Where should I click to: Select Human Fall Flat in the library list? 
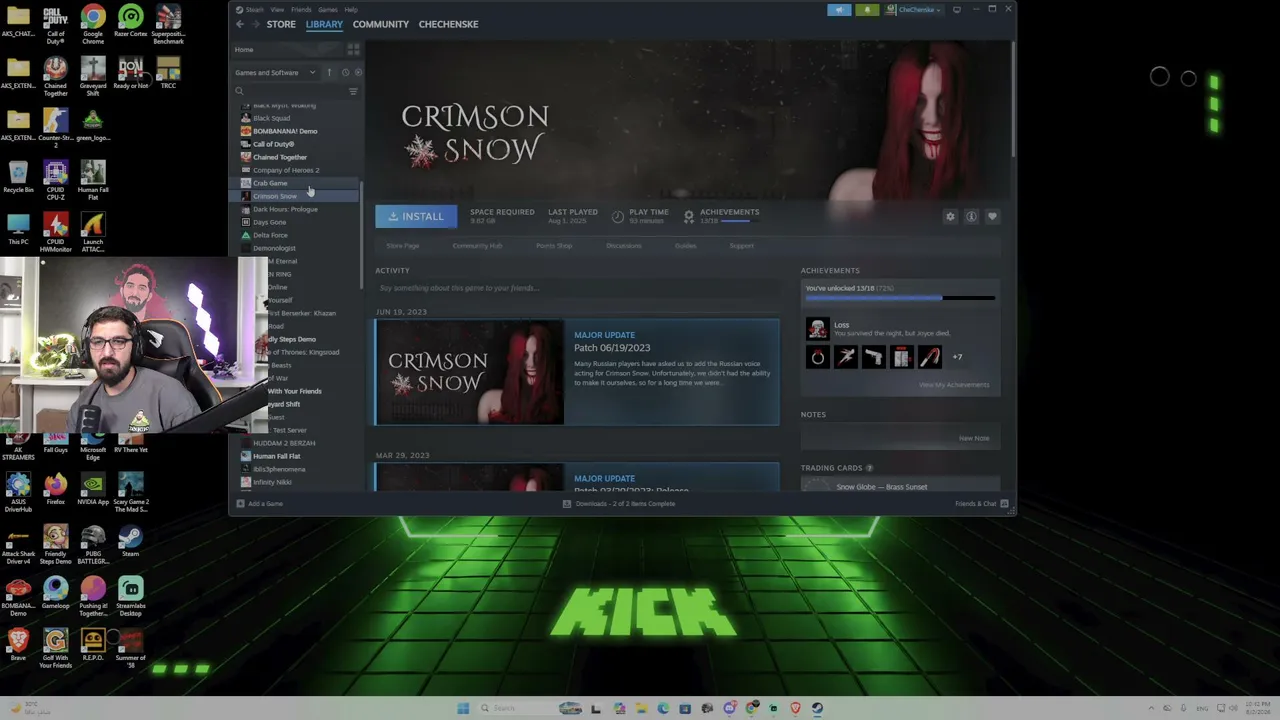click(276, 456)
